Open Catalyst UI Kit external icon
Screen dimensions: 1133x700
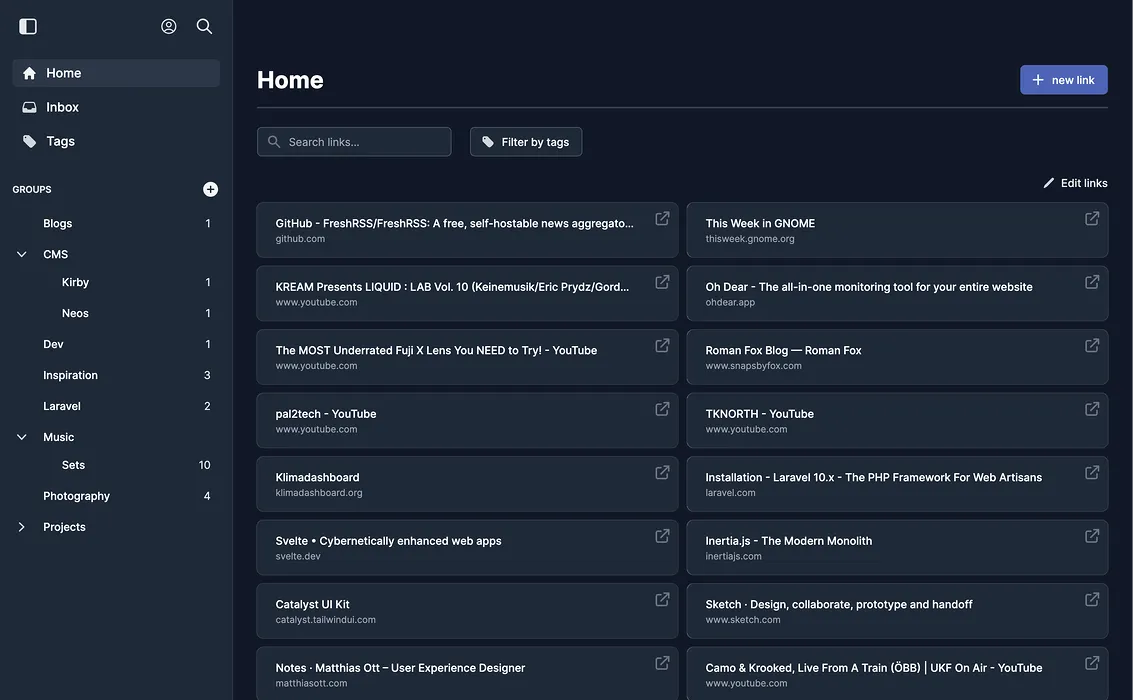tap(662, 600)
